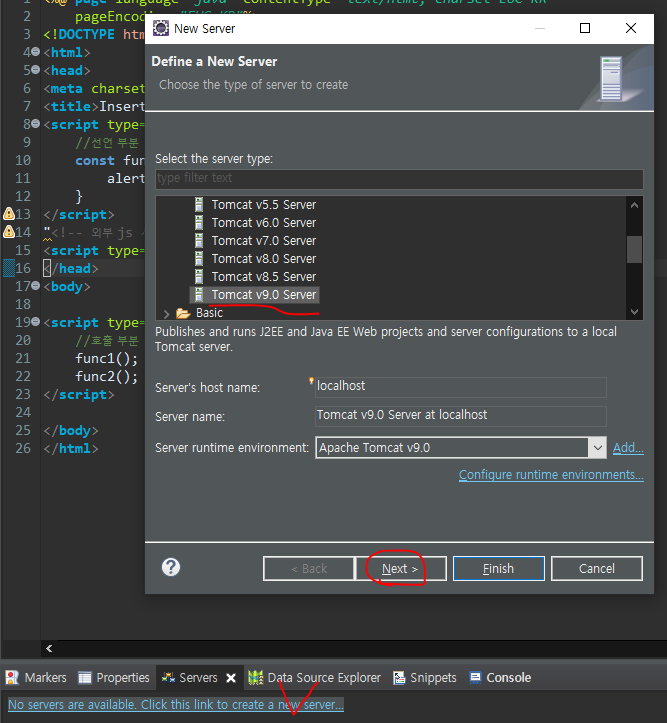This screenshot has height=723, width=667.
Task: Click the </html> tag on line 26
Action: (71, 448)
